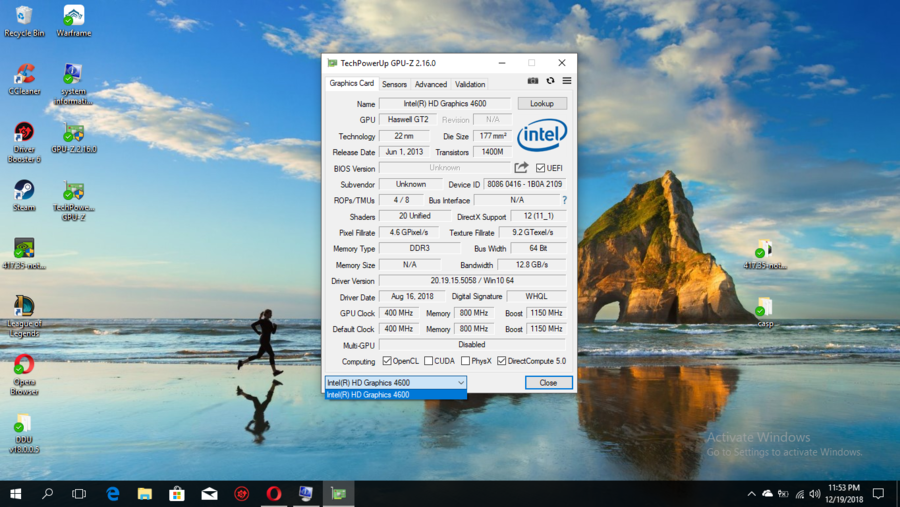
Task: Select the League of Legends icon
Action: (24, 316)
